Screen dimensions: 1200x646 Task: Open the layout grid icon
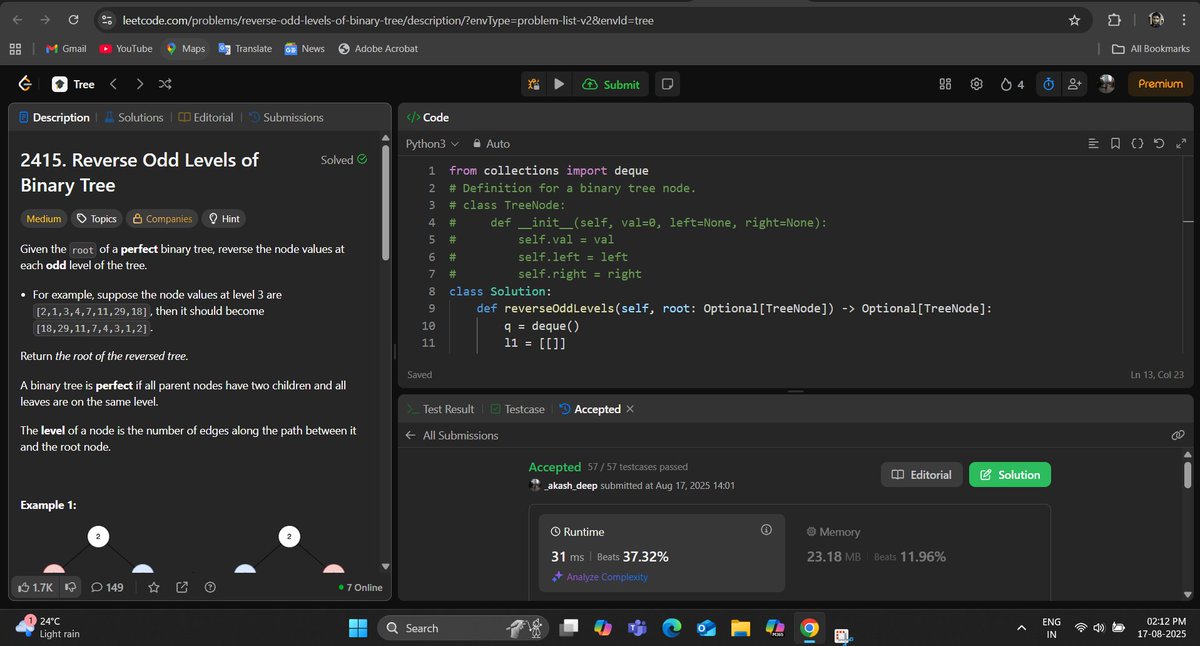point(945,85)
